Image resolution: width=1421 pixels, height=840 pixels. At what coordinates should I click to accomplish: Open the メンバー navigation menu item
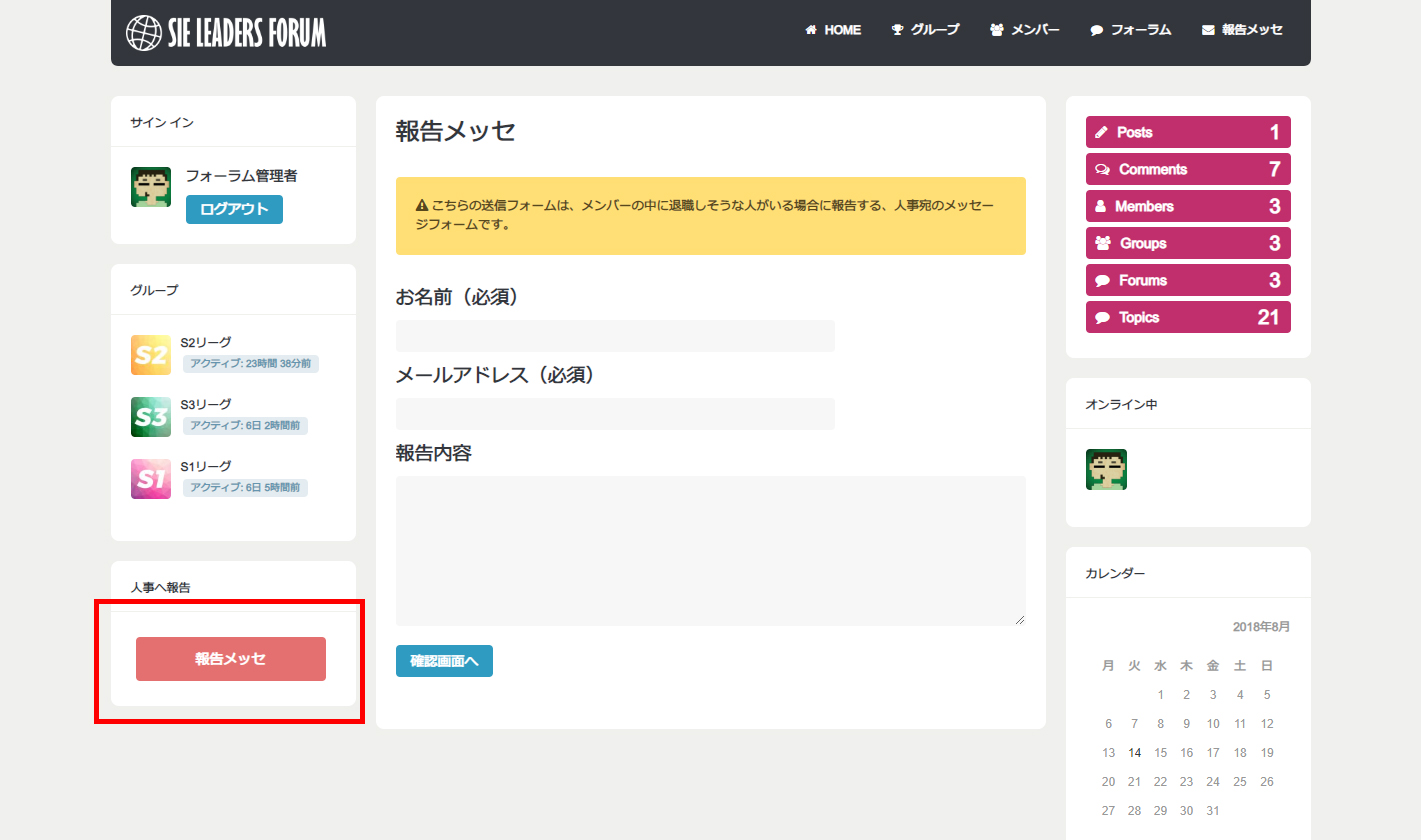tap(1025, 30)
